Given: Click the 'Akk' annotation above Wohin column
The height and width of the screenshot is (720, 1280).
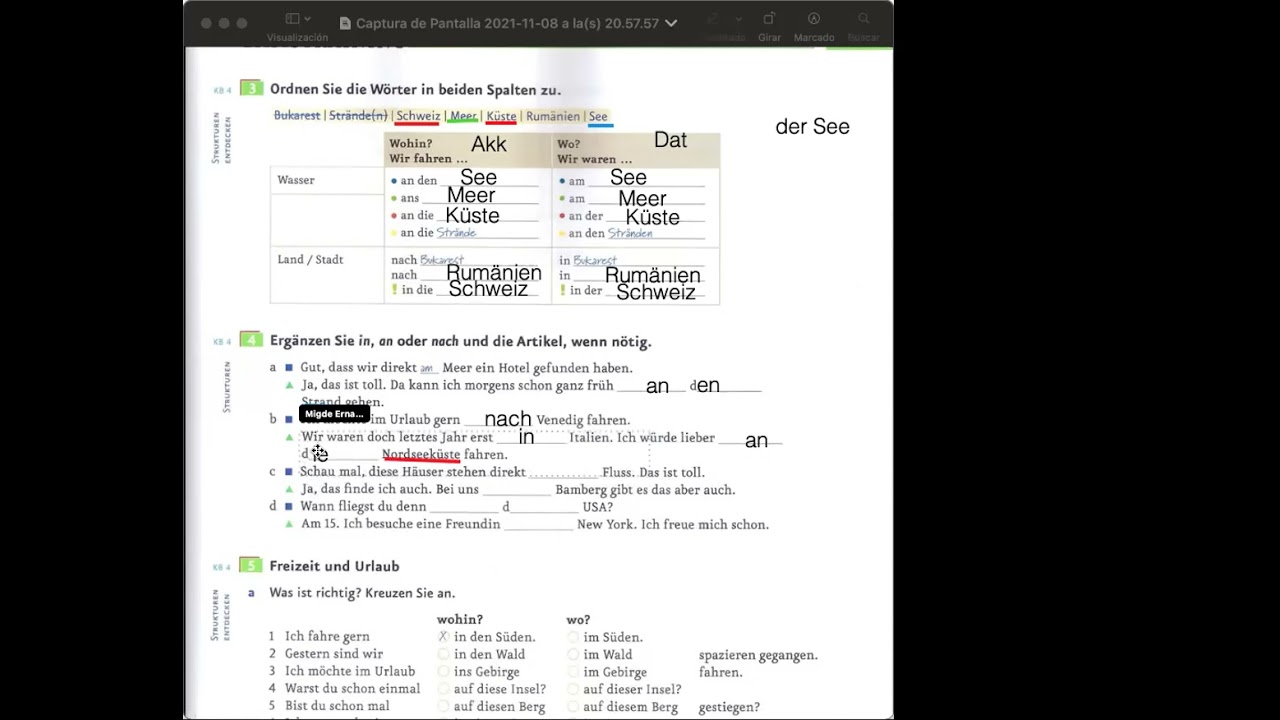Looking at the screenshot, I should 488,144.
